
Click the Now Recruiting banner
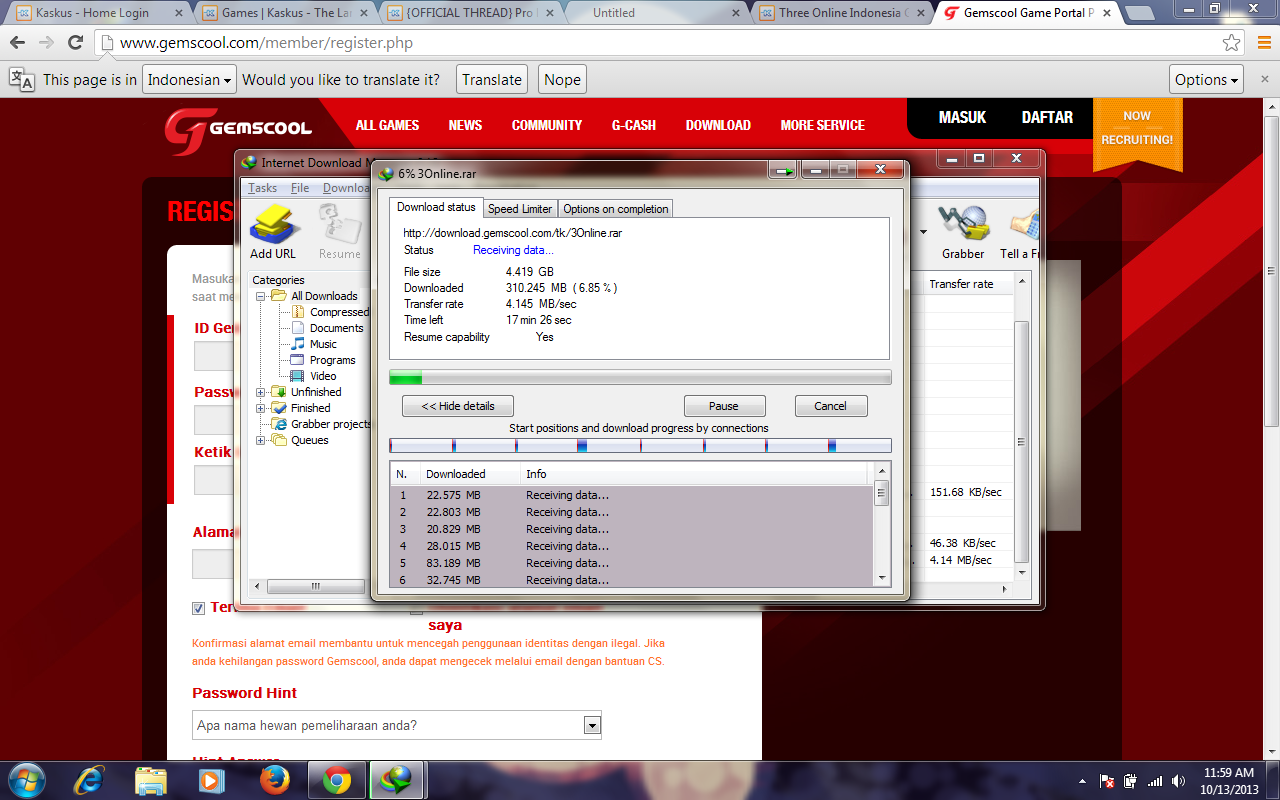tap(1137, 132)
